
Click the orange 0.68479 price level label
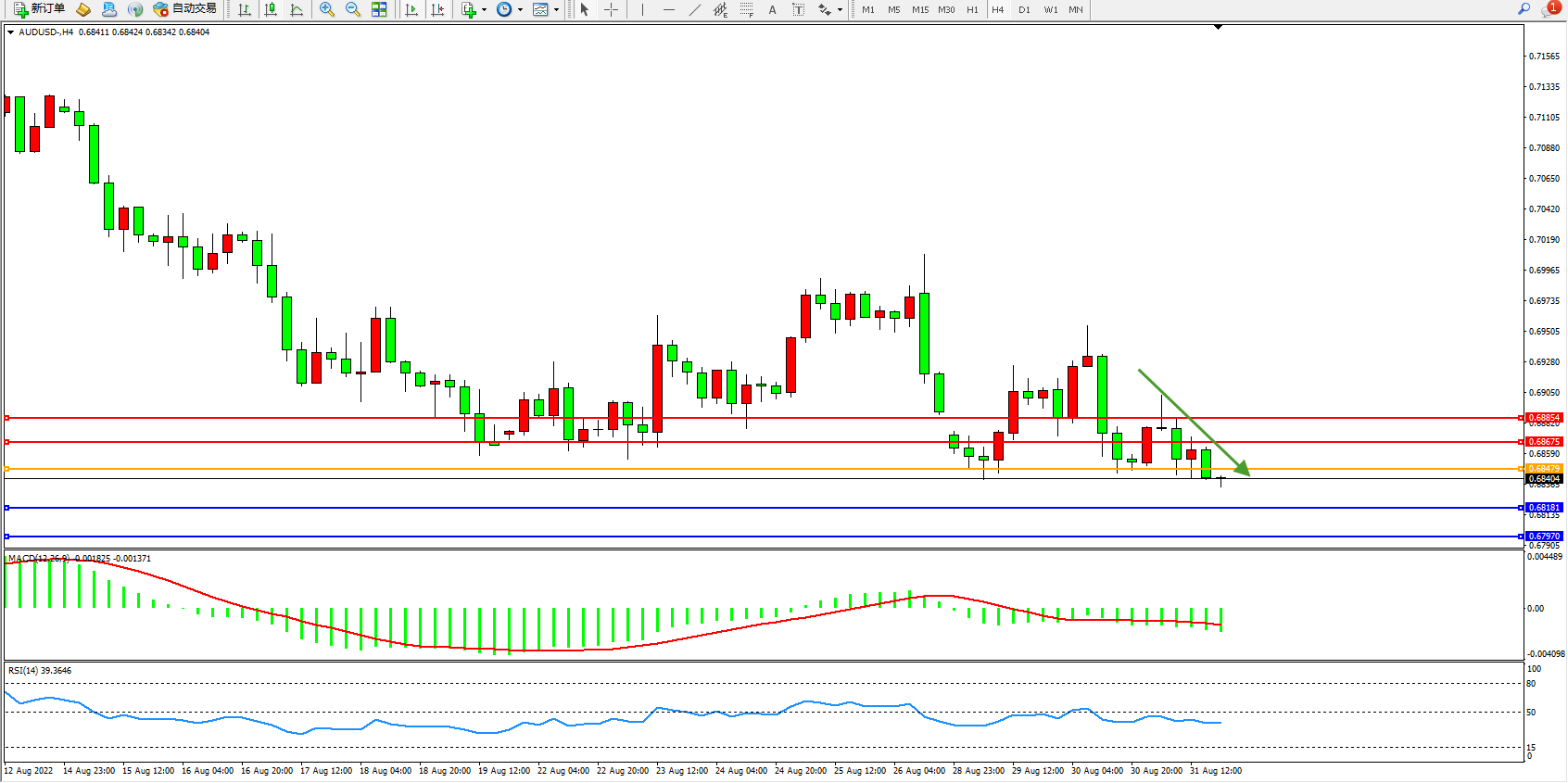pyautogui.click(x=1544, y=469)
